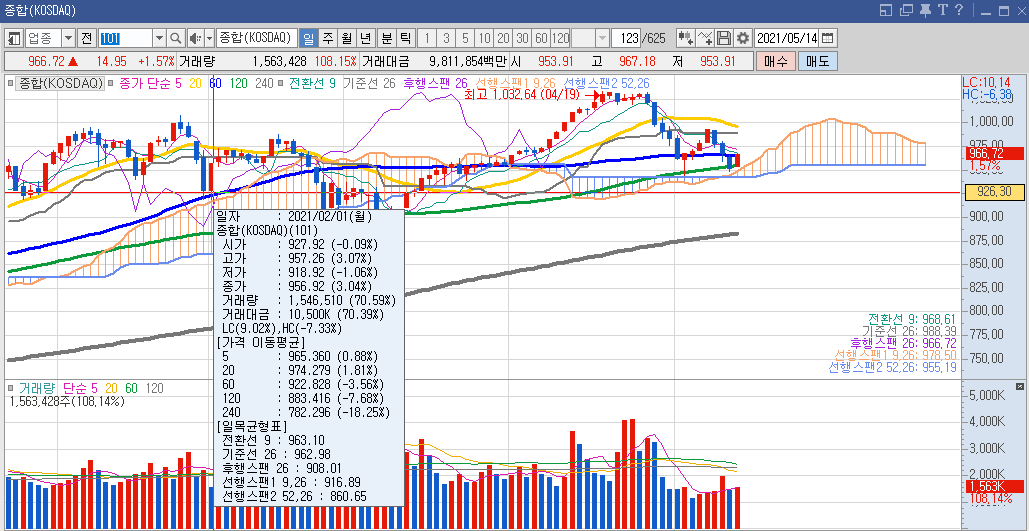Click the 966.72 current price tag on axis
The image size is (1029, 531).
(996, 154)
